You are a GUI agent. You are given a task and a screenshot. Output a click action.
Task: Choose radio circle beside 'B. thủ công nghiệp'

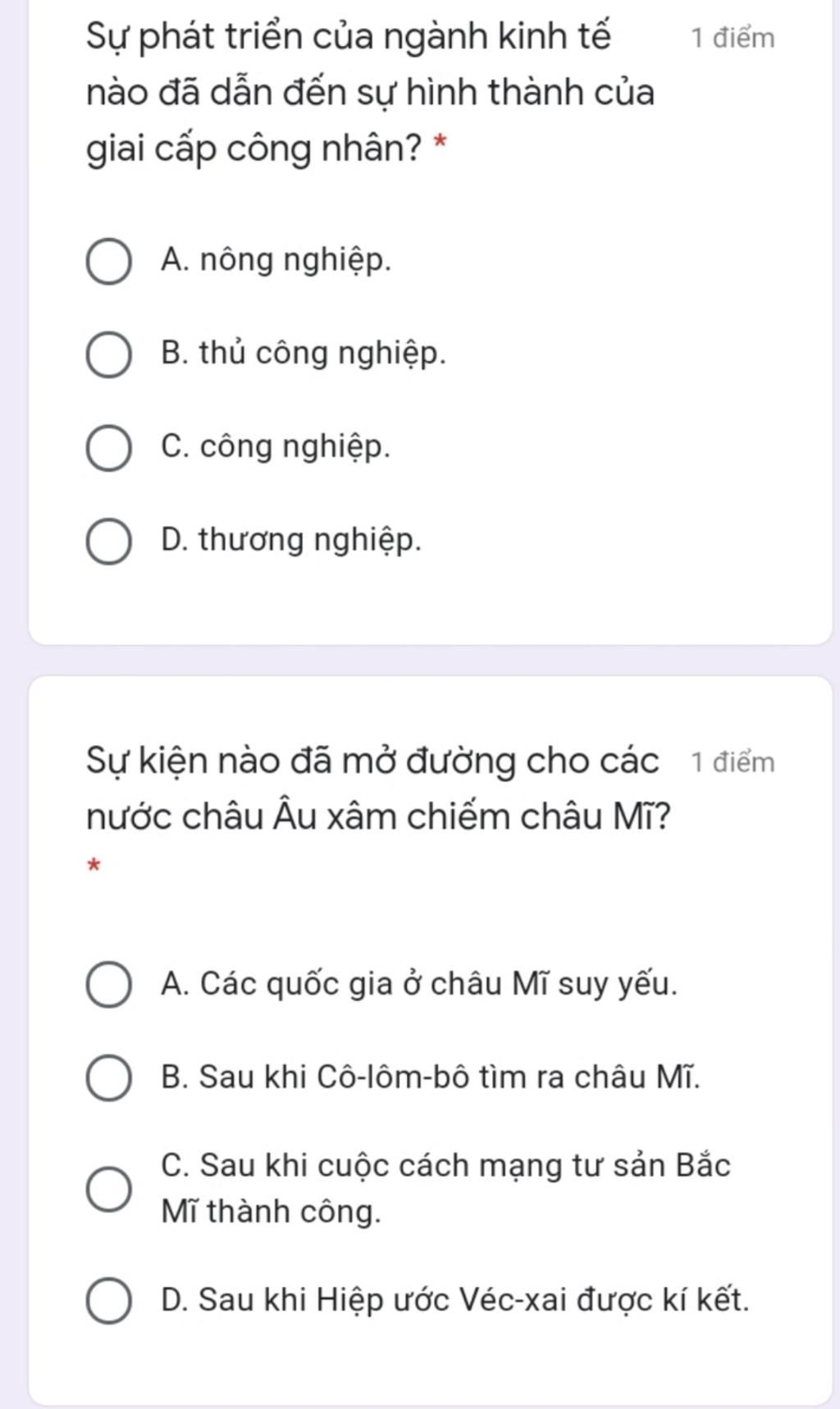(108, 355)
